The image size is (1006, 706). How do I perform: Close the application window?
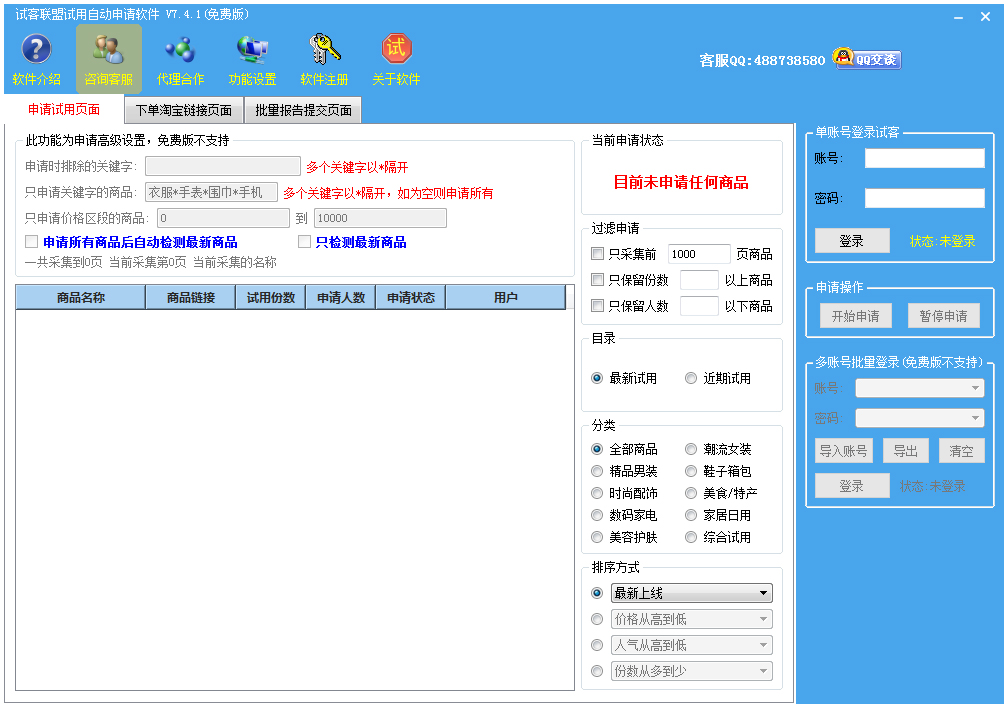[x=985, y=17]
